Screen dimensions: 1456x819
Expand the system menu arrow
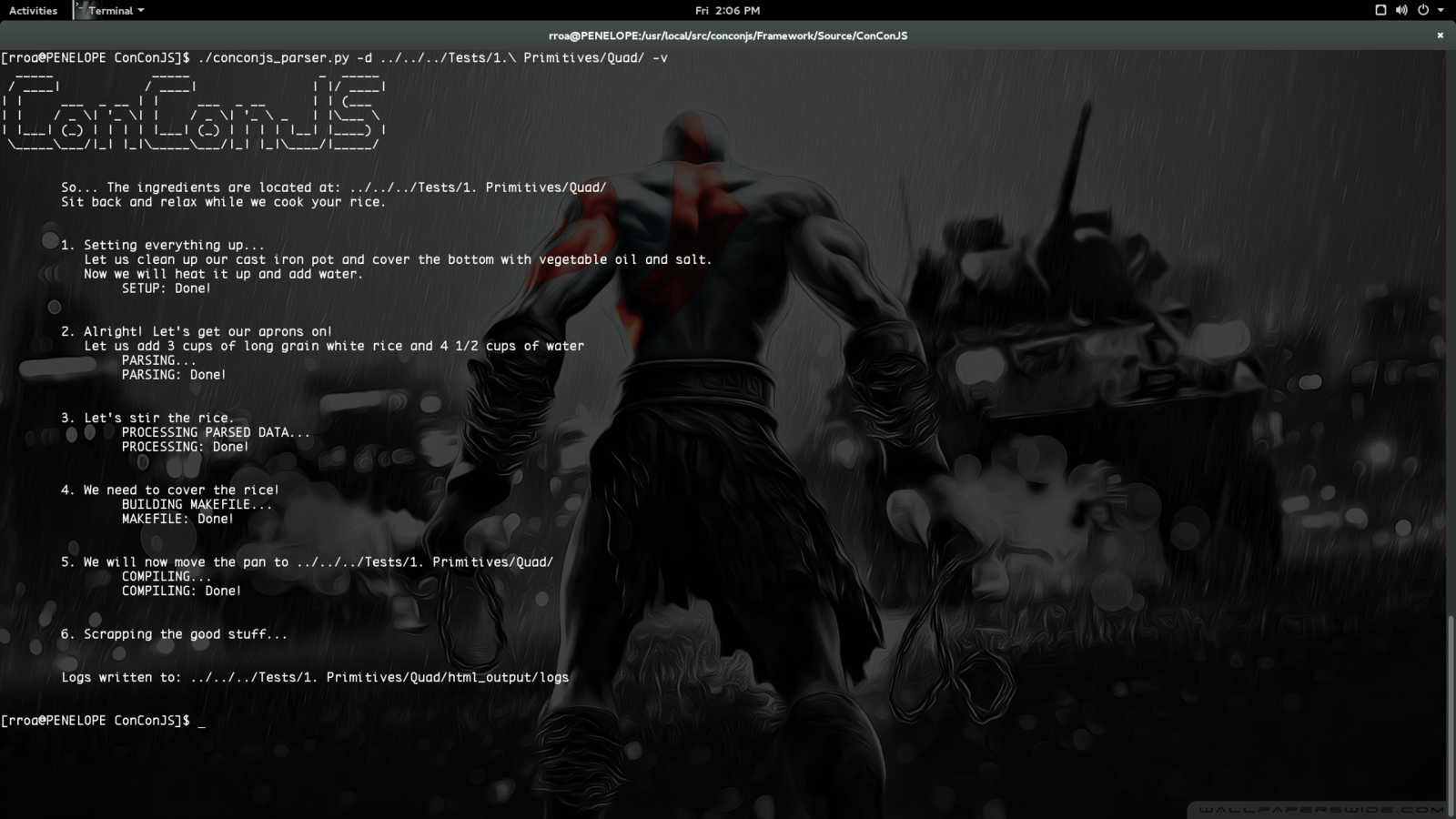1441,10
